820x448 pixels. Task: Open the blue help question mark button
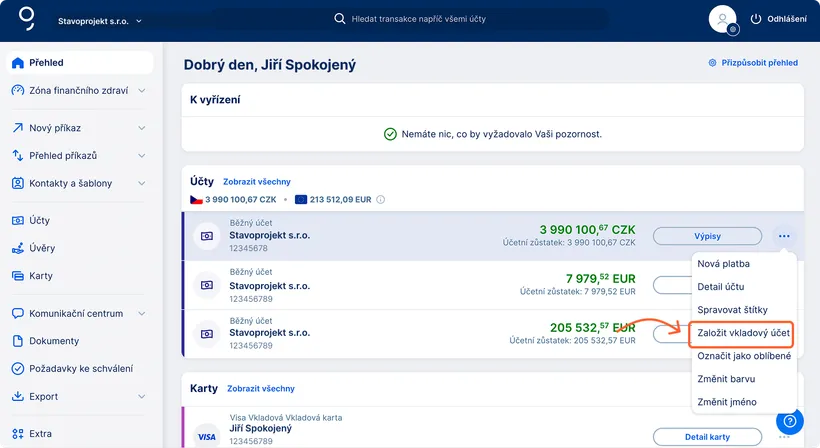coord(790,421)
